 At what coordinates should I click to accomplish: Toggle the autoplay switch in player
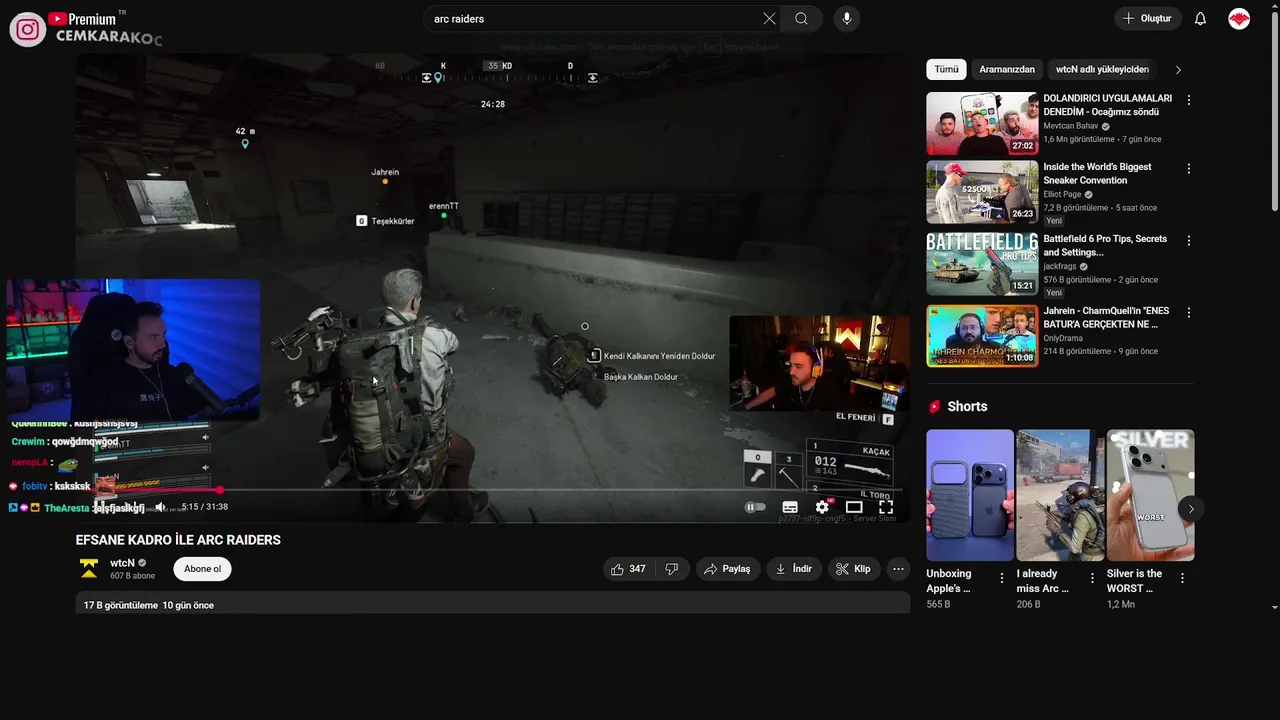756,507
